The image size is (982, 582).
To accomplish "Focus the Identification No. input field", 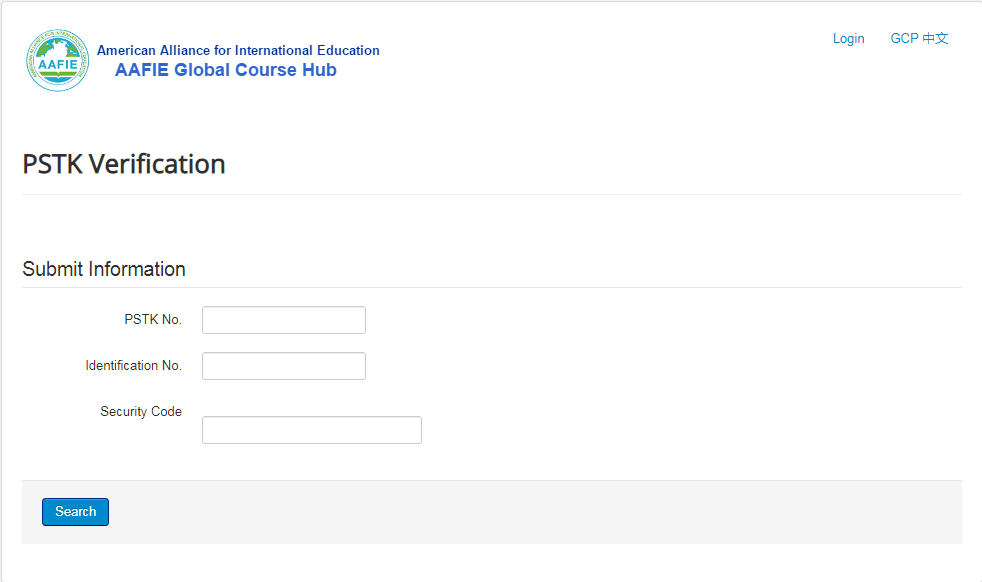I will pos(284,366).
